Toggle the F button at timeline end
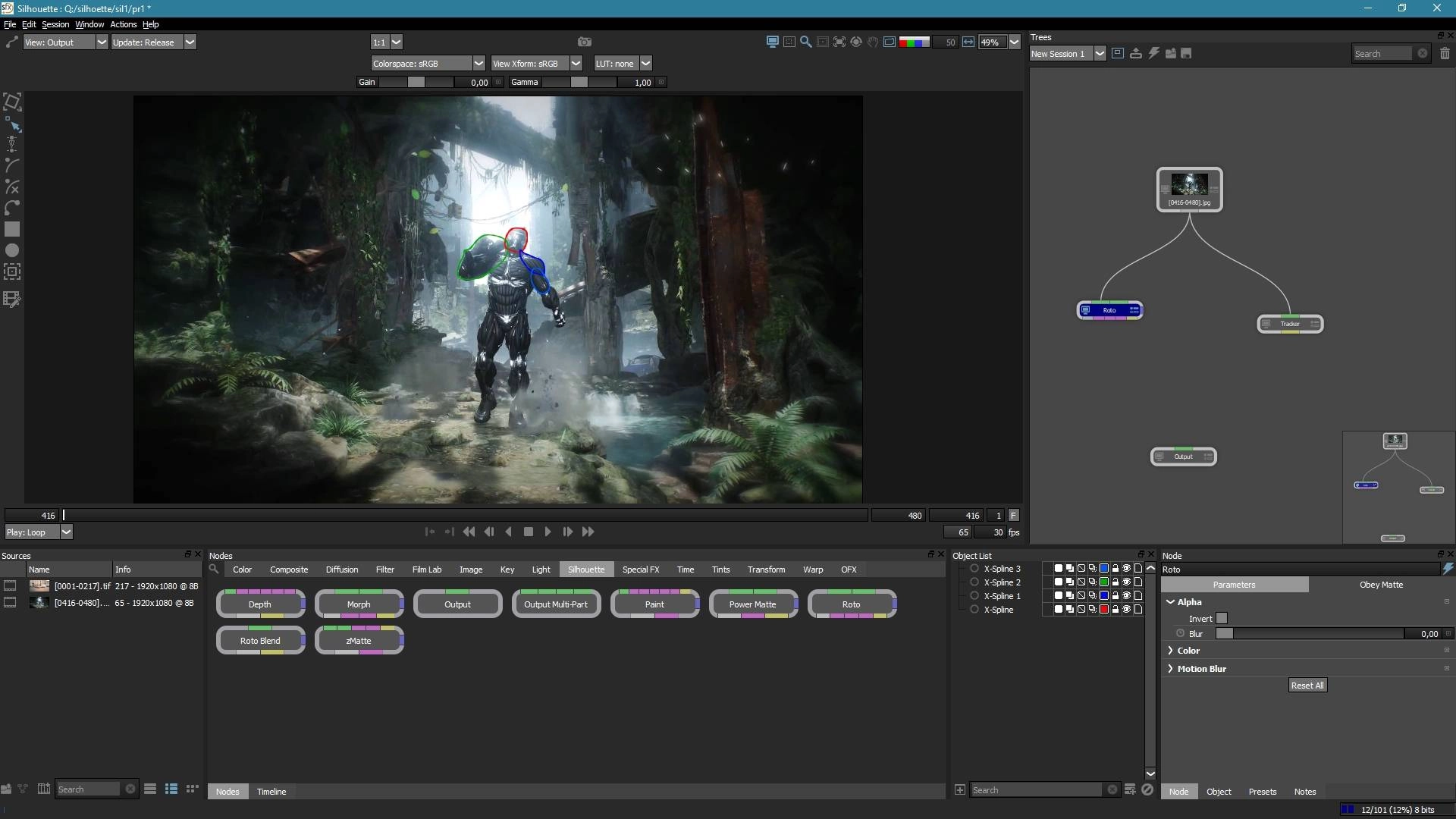The width and height of the screenshot is (1456, 819). tap(1013, 516)
